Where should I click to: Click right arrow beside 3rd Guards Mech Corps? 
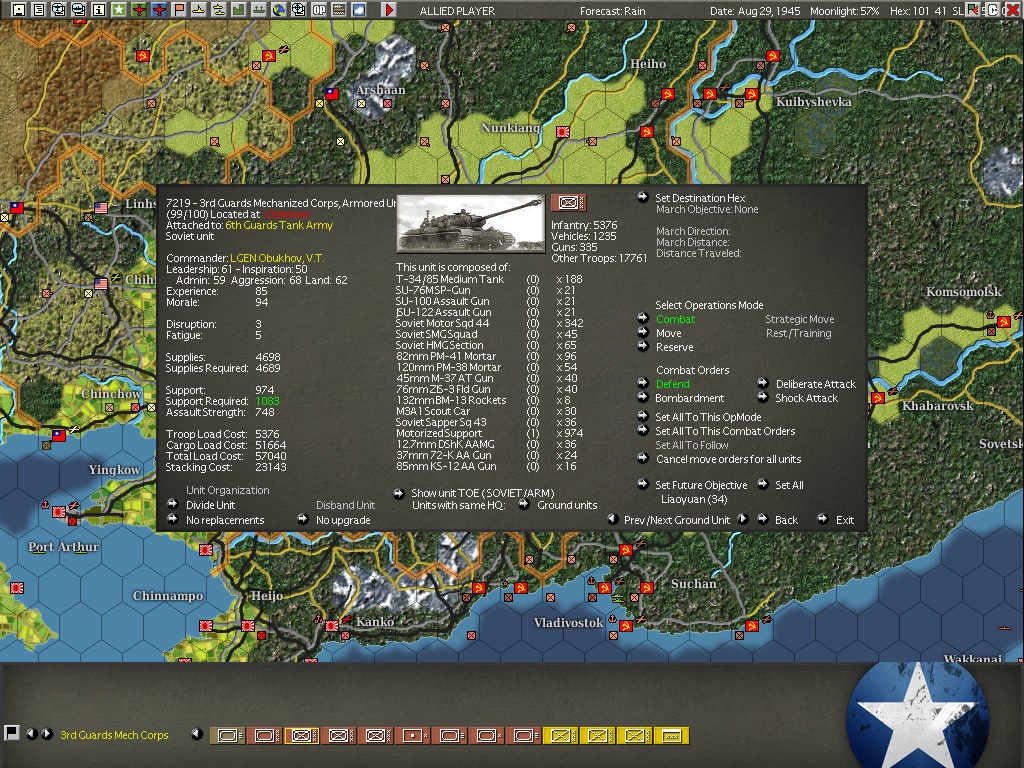click(x=47, y=734)
